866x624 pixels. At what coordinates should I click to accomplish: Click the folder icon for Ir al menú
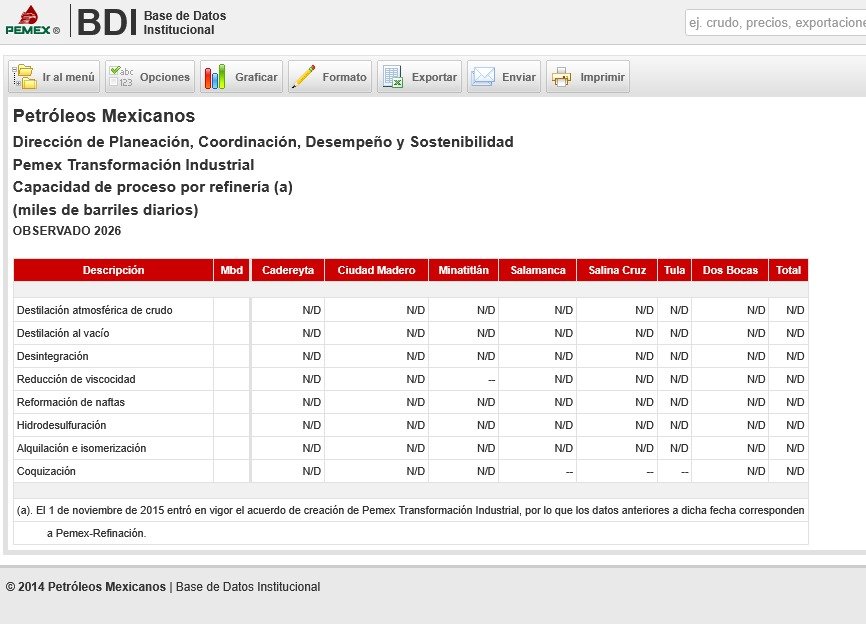(x=24, y=77)
